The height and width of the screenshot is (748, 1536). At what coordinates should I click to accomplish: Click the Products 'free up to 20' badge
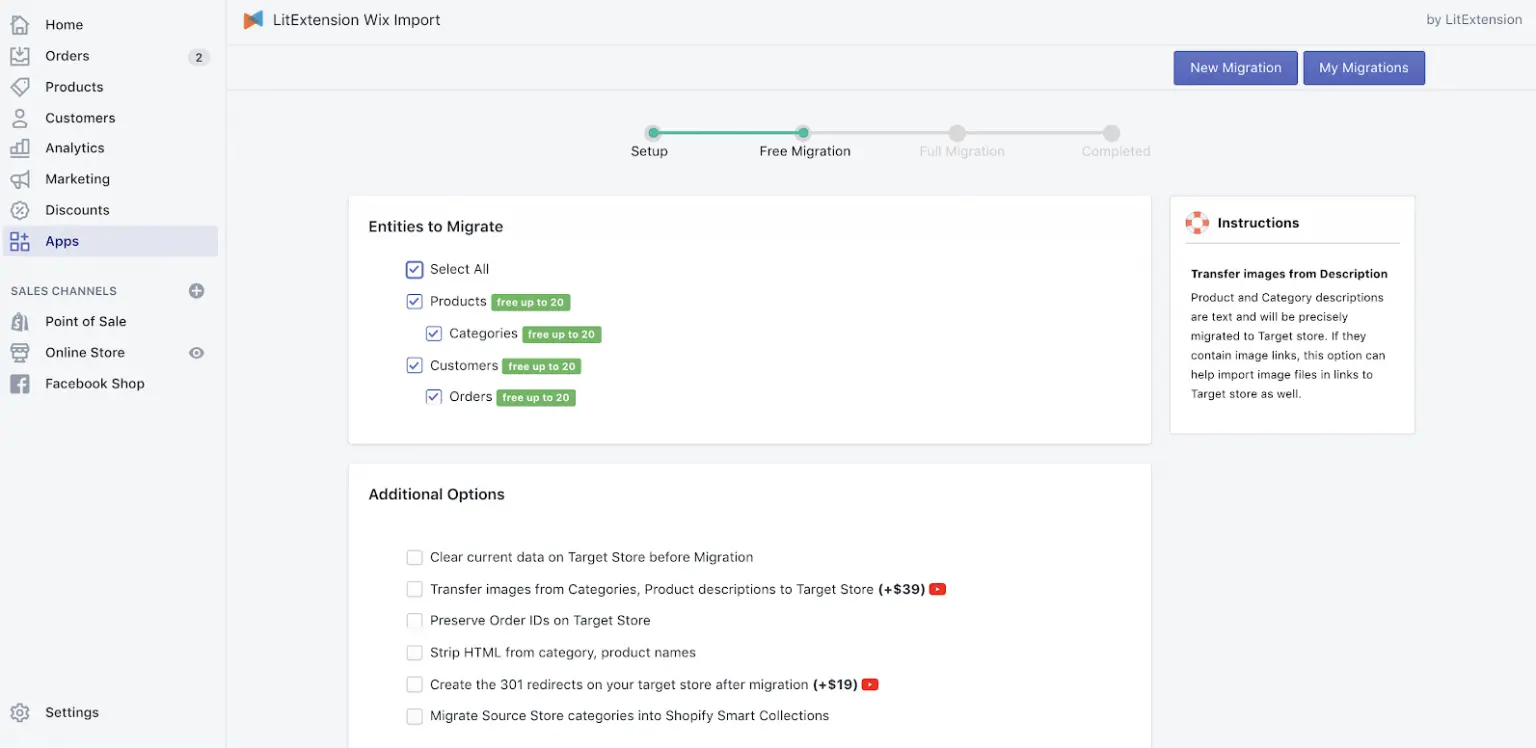pos(531,302)
